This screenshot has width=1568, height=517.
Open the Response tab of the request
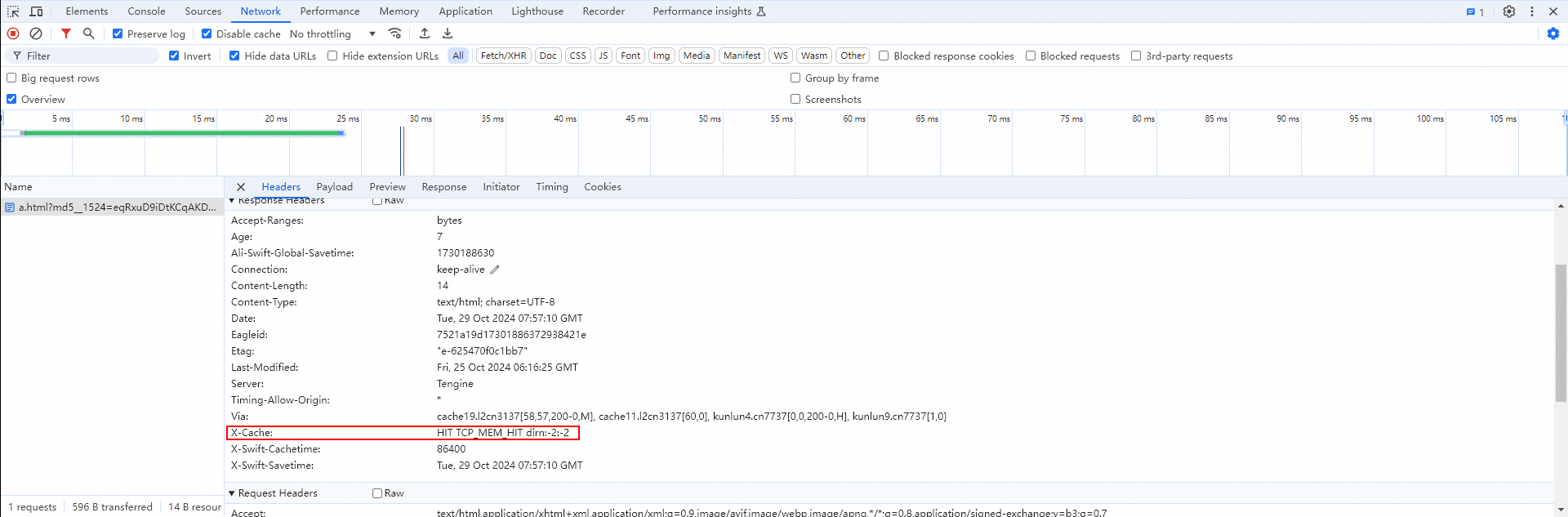(444, 187)
